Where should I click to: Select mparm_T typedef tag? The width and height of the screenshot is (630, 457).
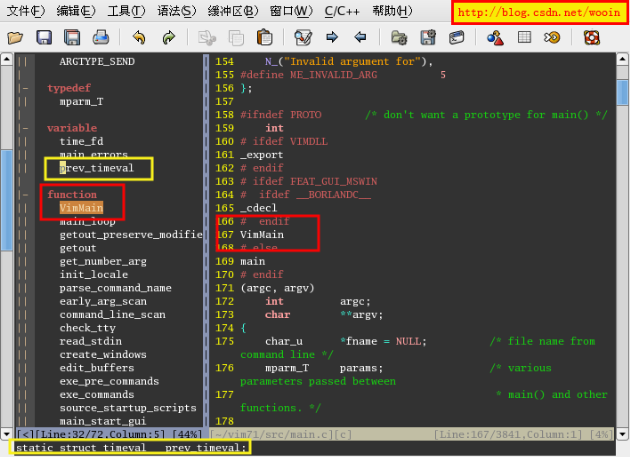point(82,101)
